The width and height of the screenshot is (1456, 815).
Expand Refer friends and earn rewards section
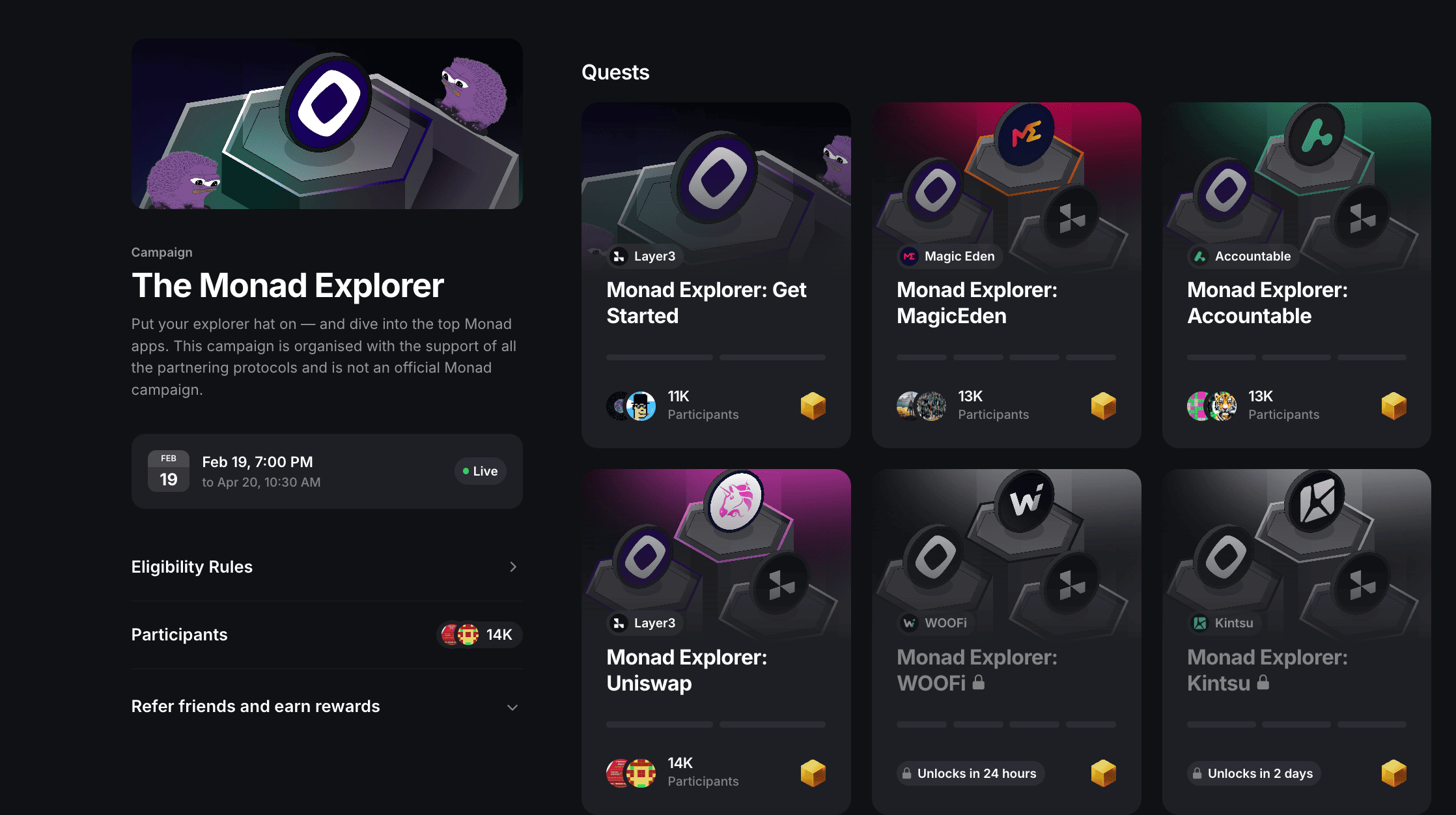click(513, 707)
